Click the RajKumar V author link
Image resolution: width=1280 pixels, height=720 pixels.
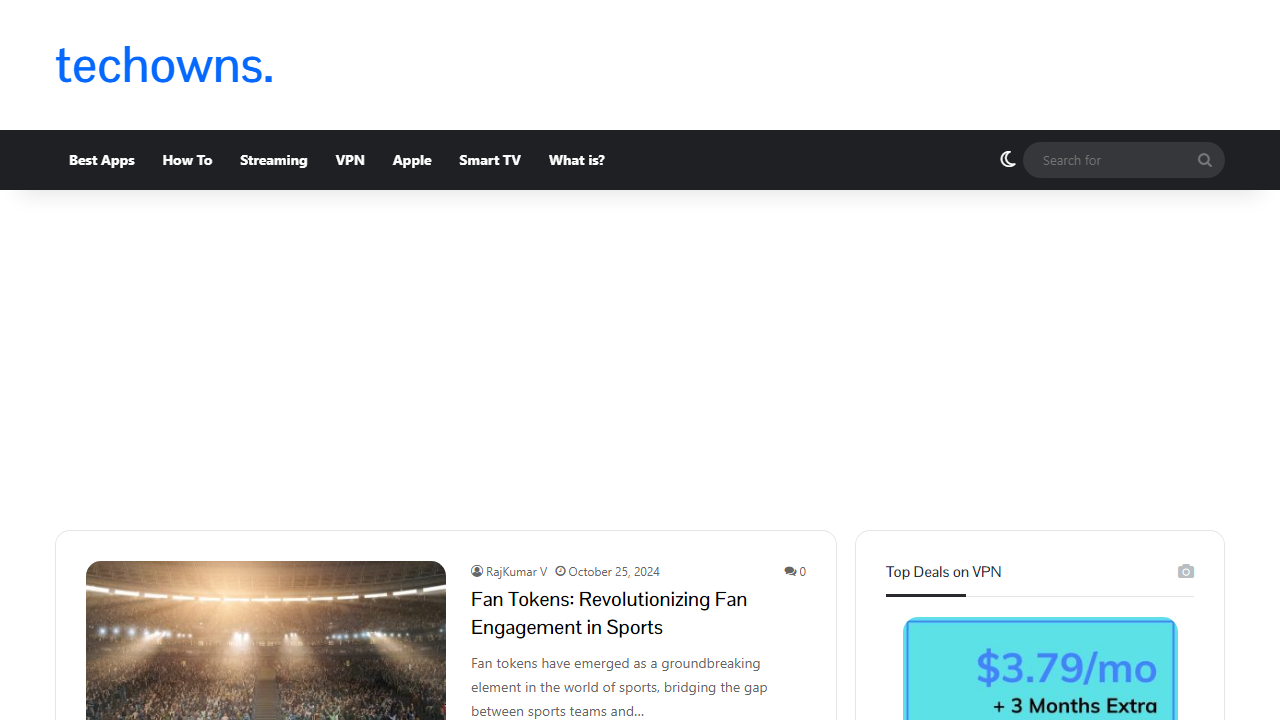click(515, 571)
